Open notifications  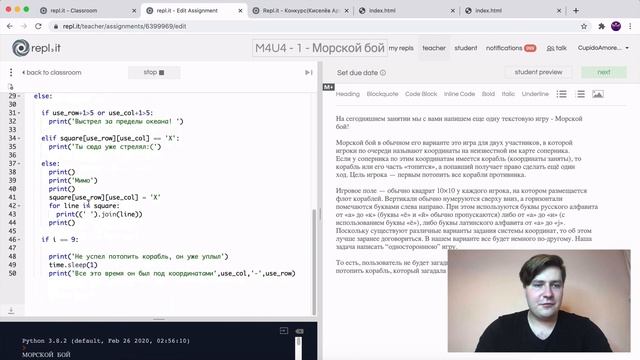[511, 48]
